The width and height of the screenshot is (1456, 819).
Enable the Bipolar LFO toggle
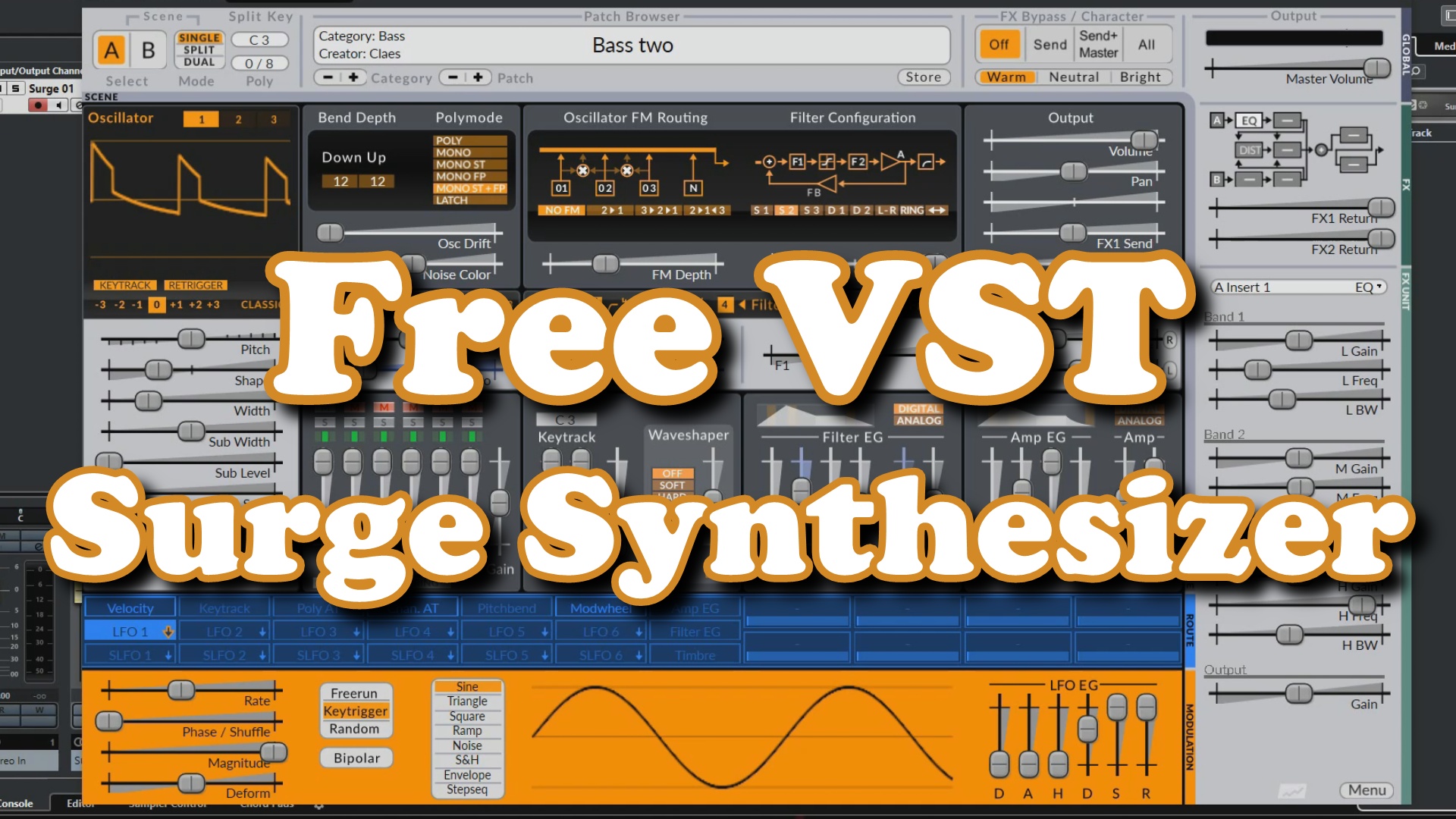(x=356, y=758)
